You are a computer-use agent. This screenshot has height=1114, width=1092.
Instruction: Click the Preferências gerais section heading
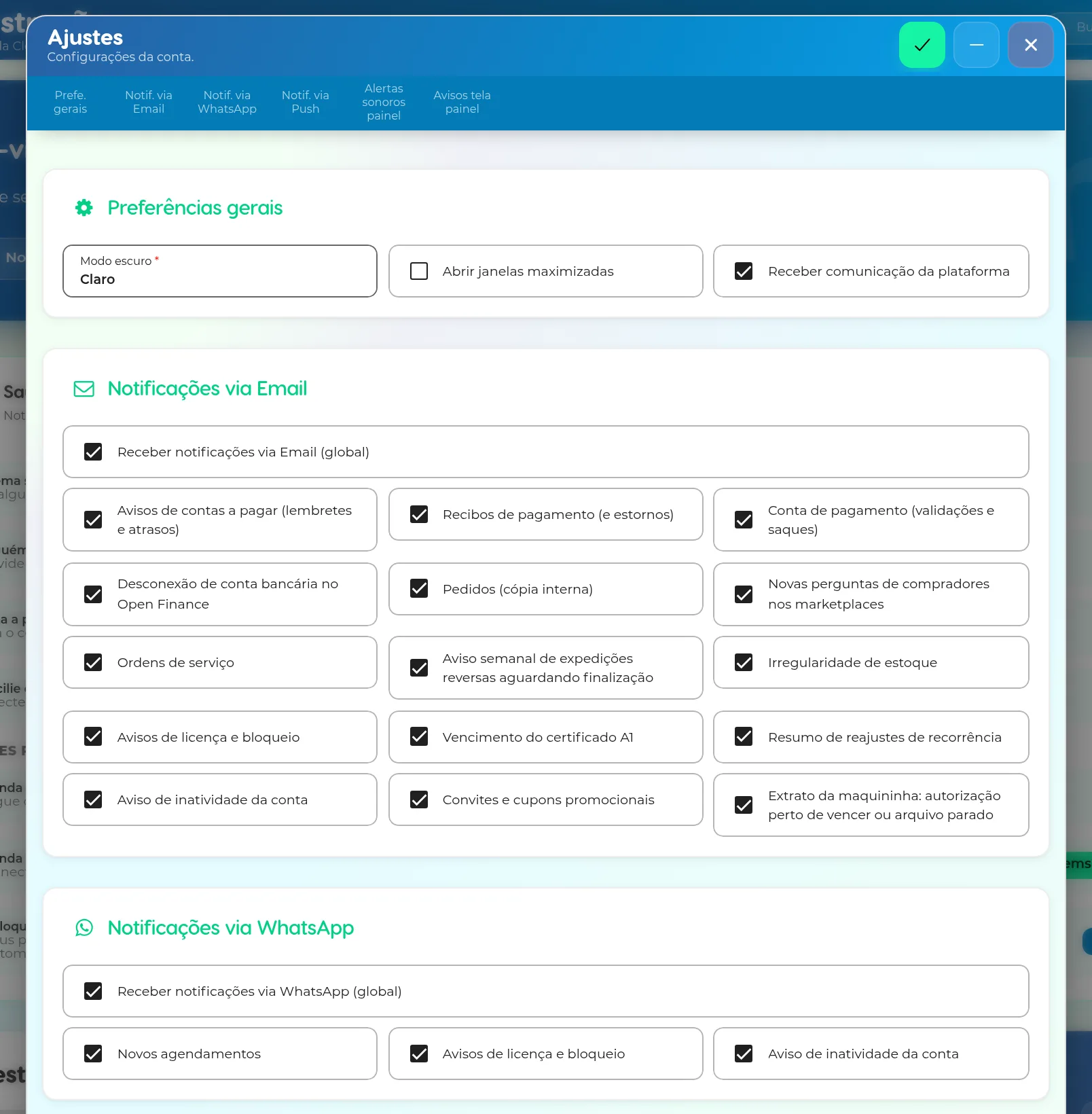195,208
